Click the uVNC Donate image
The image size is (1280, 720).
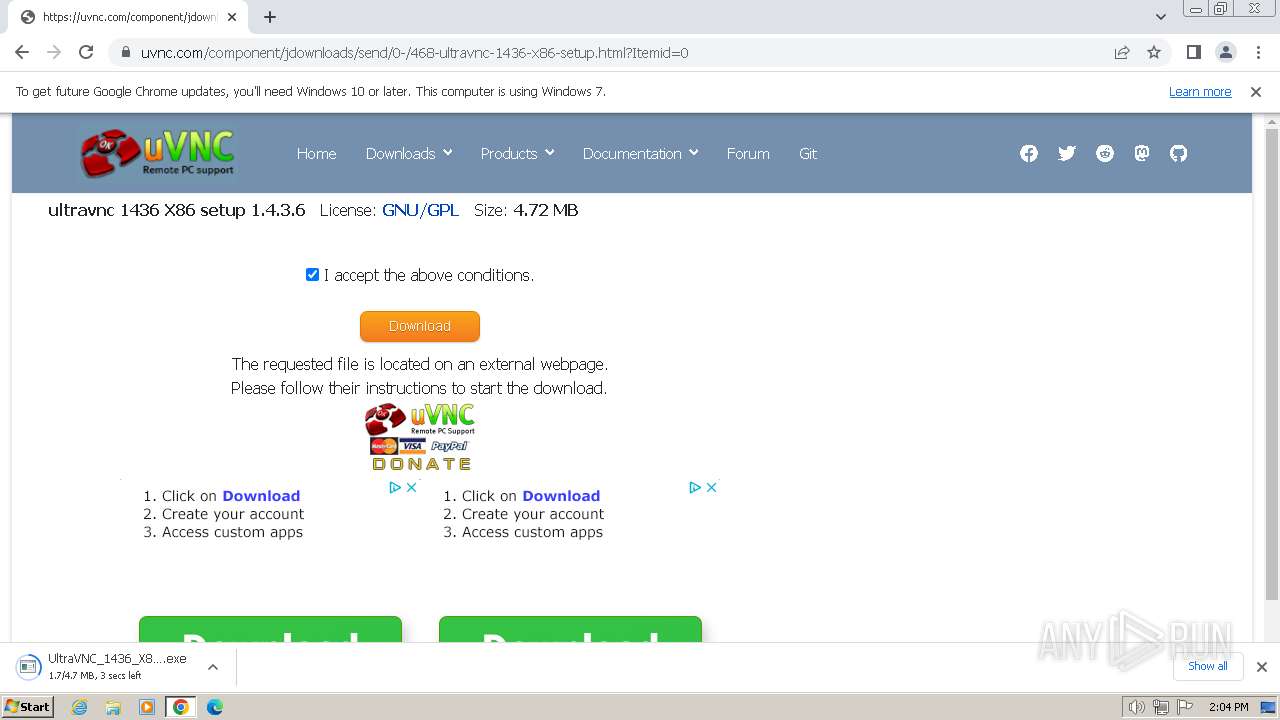tap(420, 437)
